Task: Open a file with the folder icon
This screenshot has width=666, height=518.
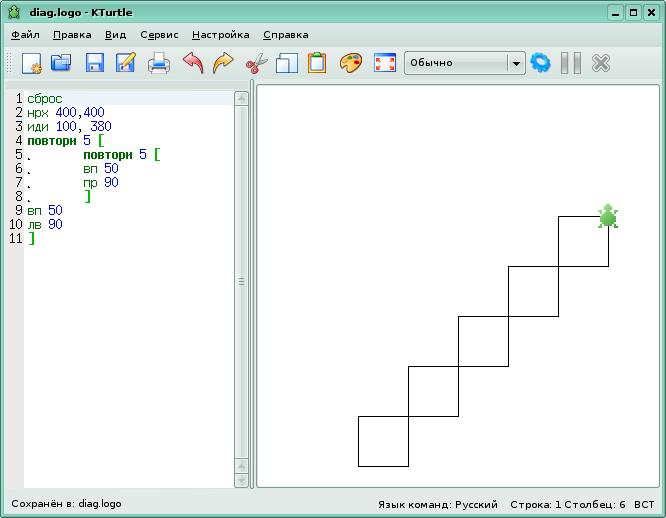Action: click(62, 63)
